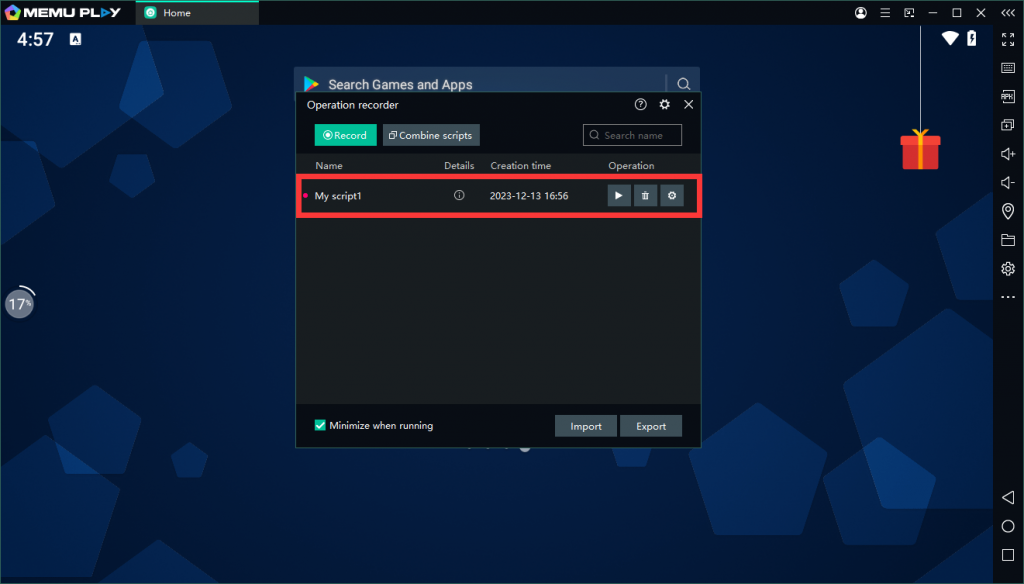The height and width of the screenshot is (584, 1024).
Task: Click the 17% performance indicator circle
Action: (x=19, y=302)
